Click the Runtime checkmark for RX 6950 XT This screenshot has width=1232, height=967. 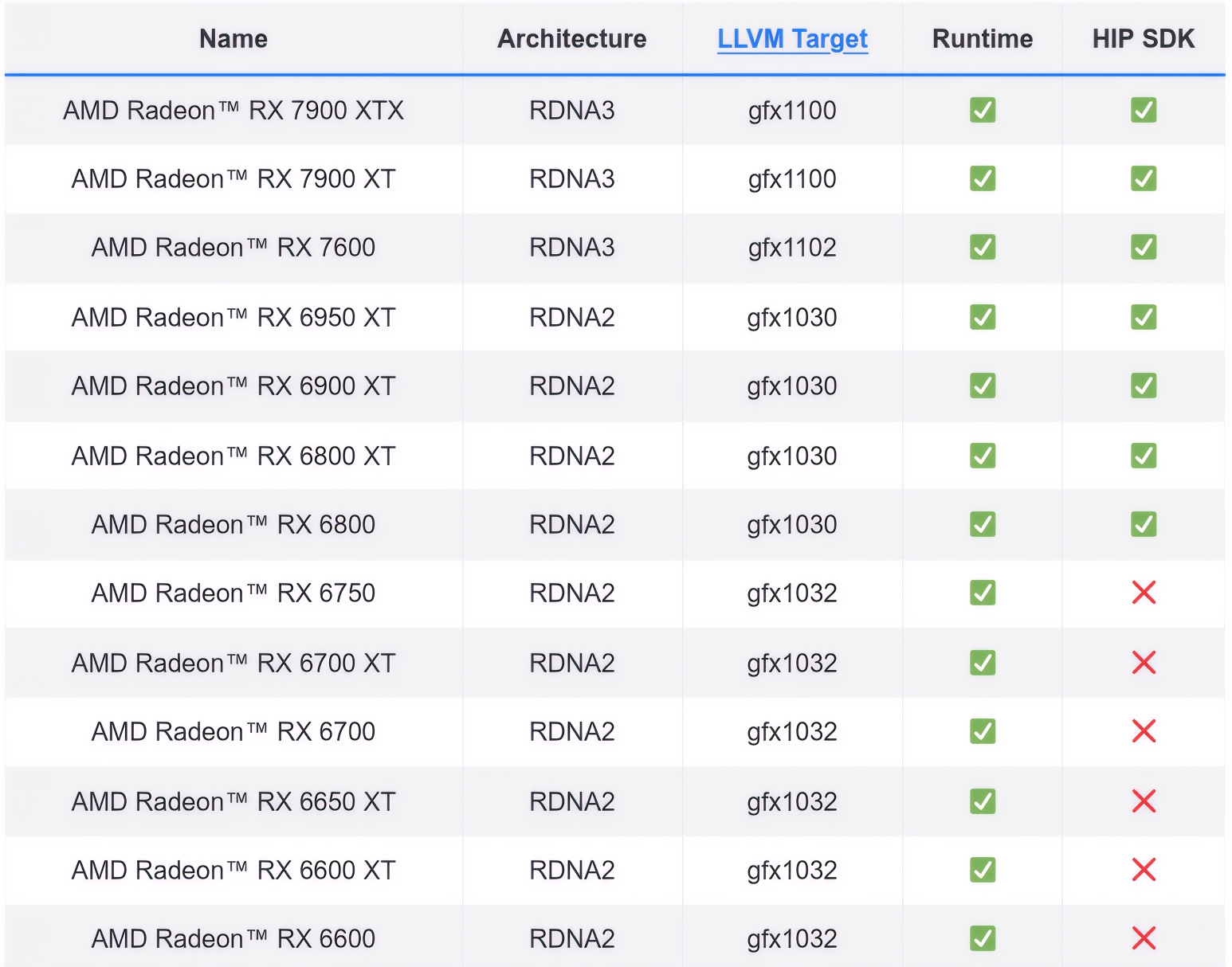click(x=983, y=317)
